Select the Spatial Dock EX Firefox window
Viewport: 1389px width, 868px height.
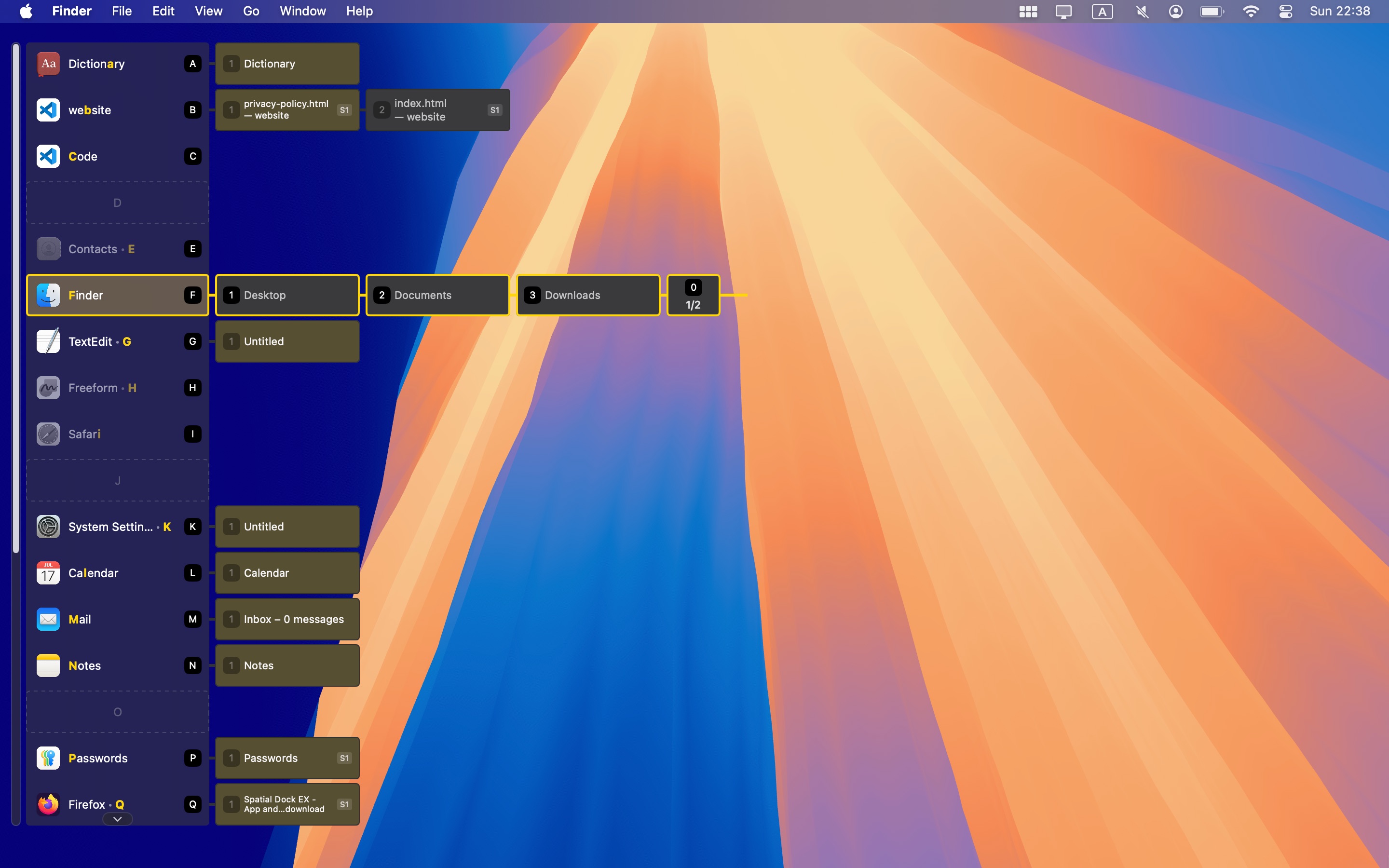(x=287, y=804)
